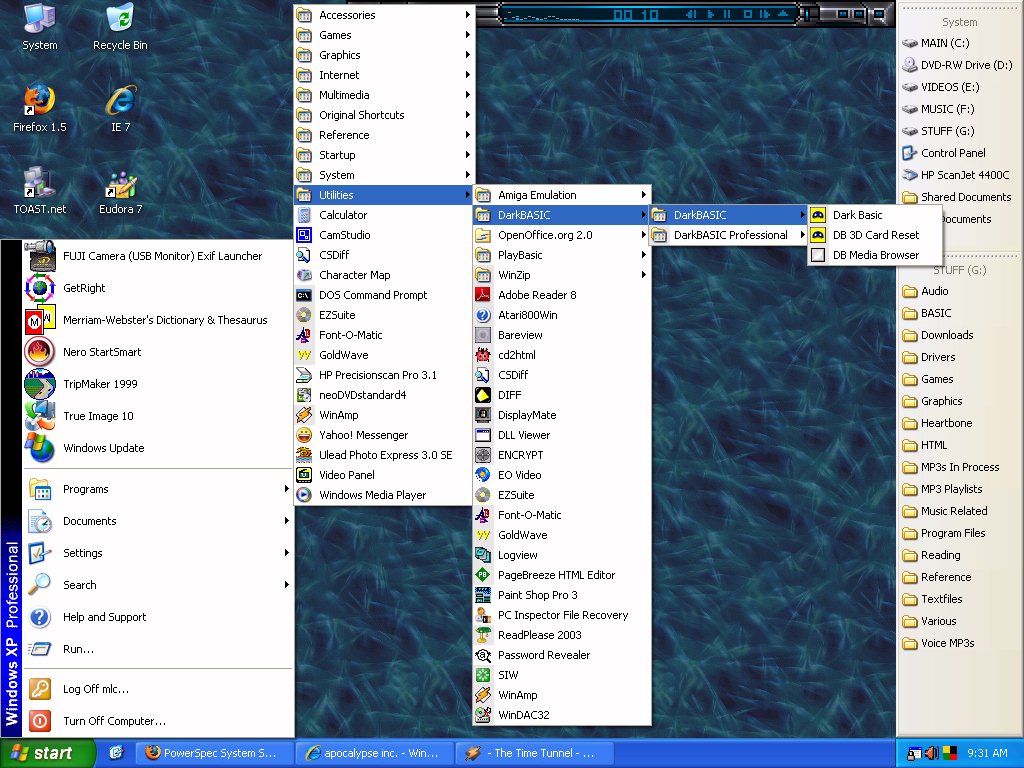Image resolution: width=1024 pixels, height=768 pixels.
Task: Expand Original Shortcuts submenu
Action: [383, 115]
